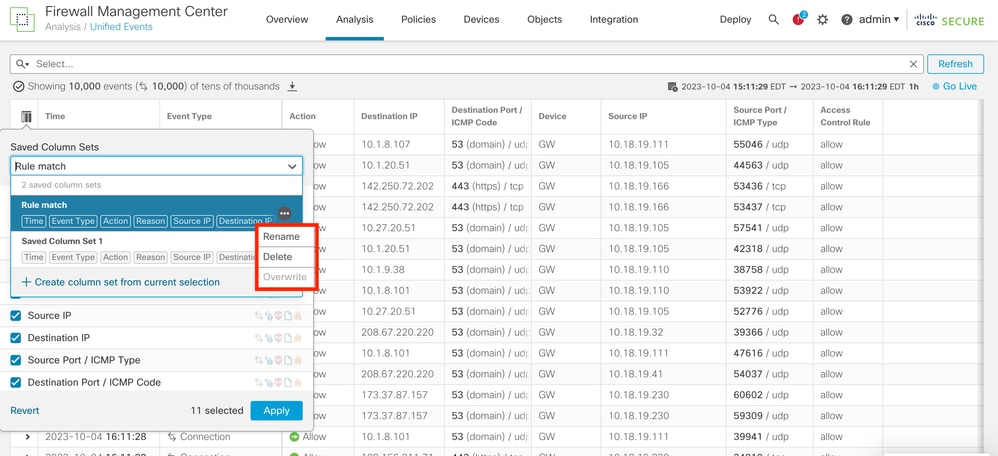
Task: Click the search filter magnifier dropdown icon
Action: click(23, 64)
